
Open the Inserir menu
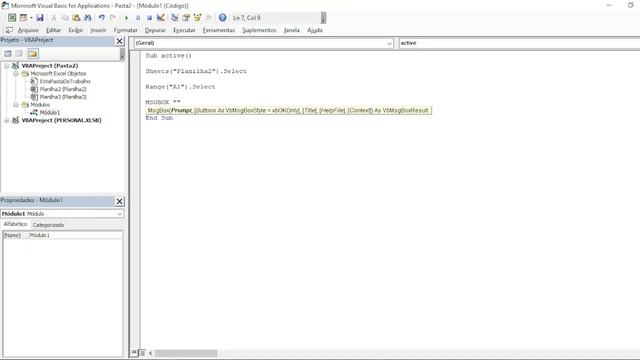pyautogui.click(x=98, y=30)
